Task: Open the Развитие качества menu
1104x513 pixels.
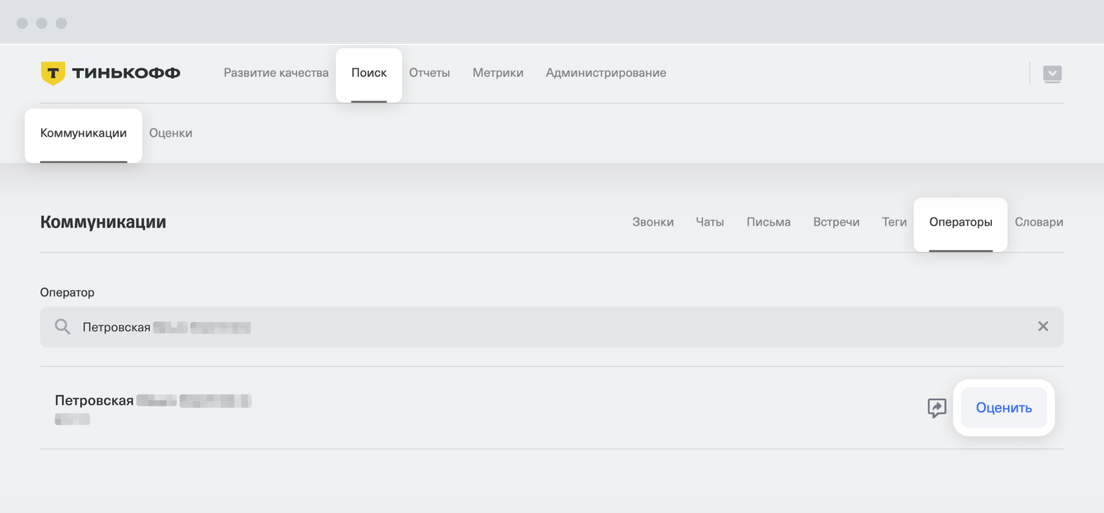Action: (x=276, y=73)
